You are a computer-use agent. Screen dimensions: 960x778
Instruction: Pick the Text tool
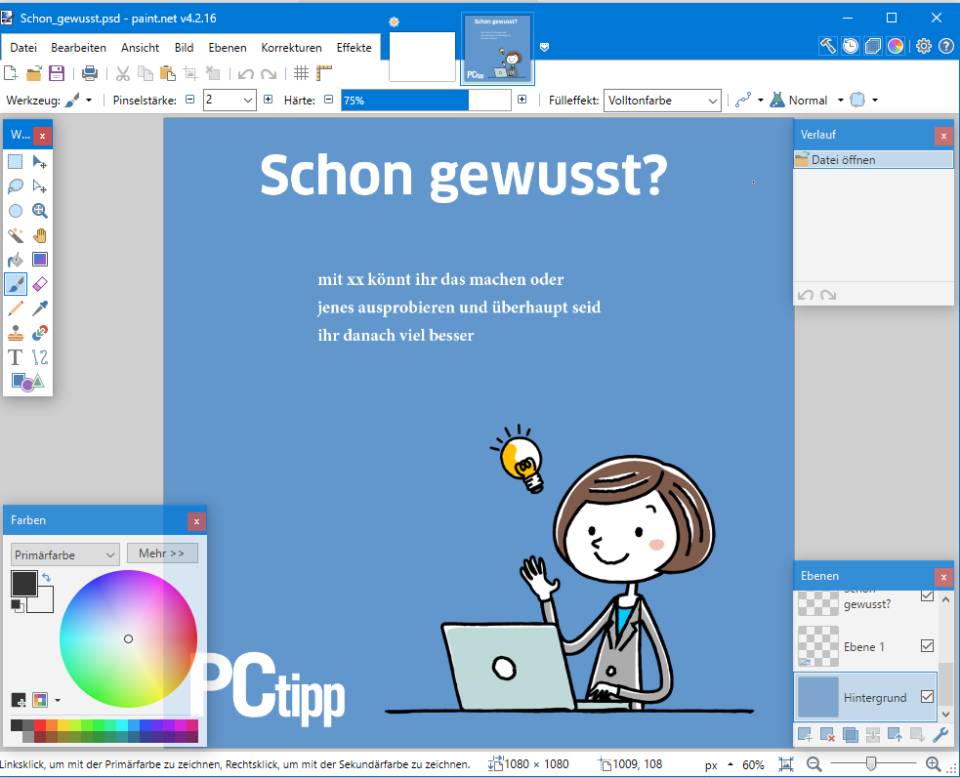14,357
